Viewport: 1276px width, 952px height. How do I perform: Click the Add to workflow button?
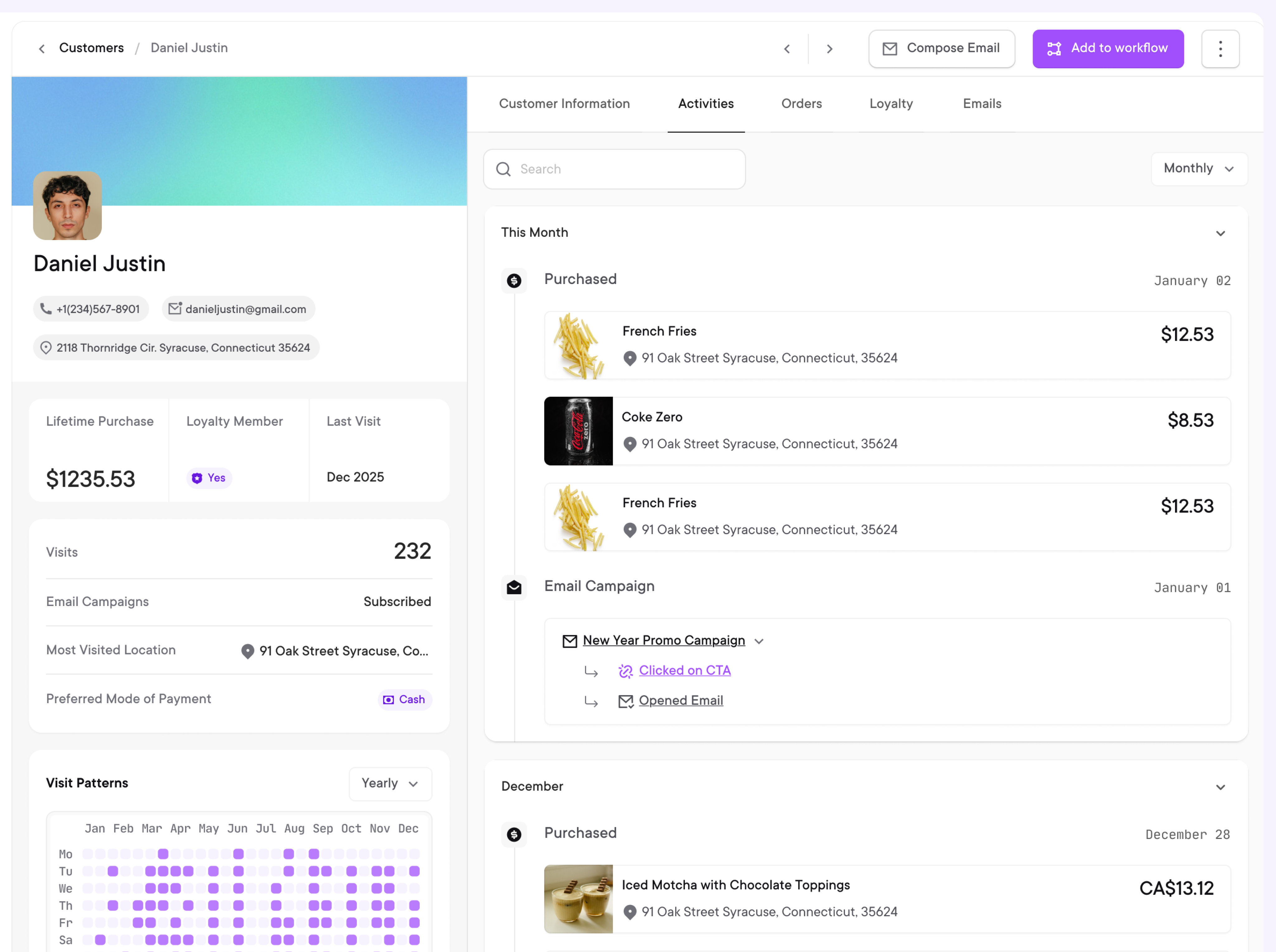[x=1108, y=48]
